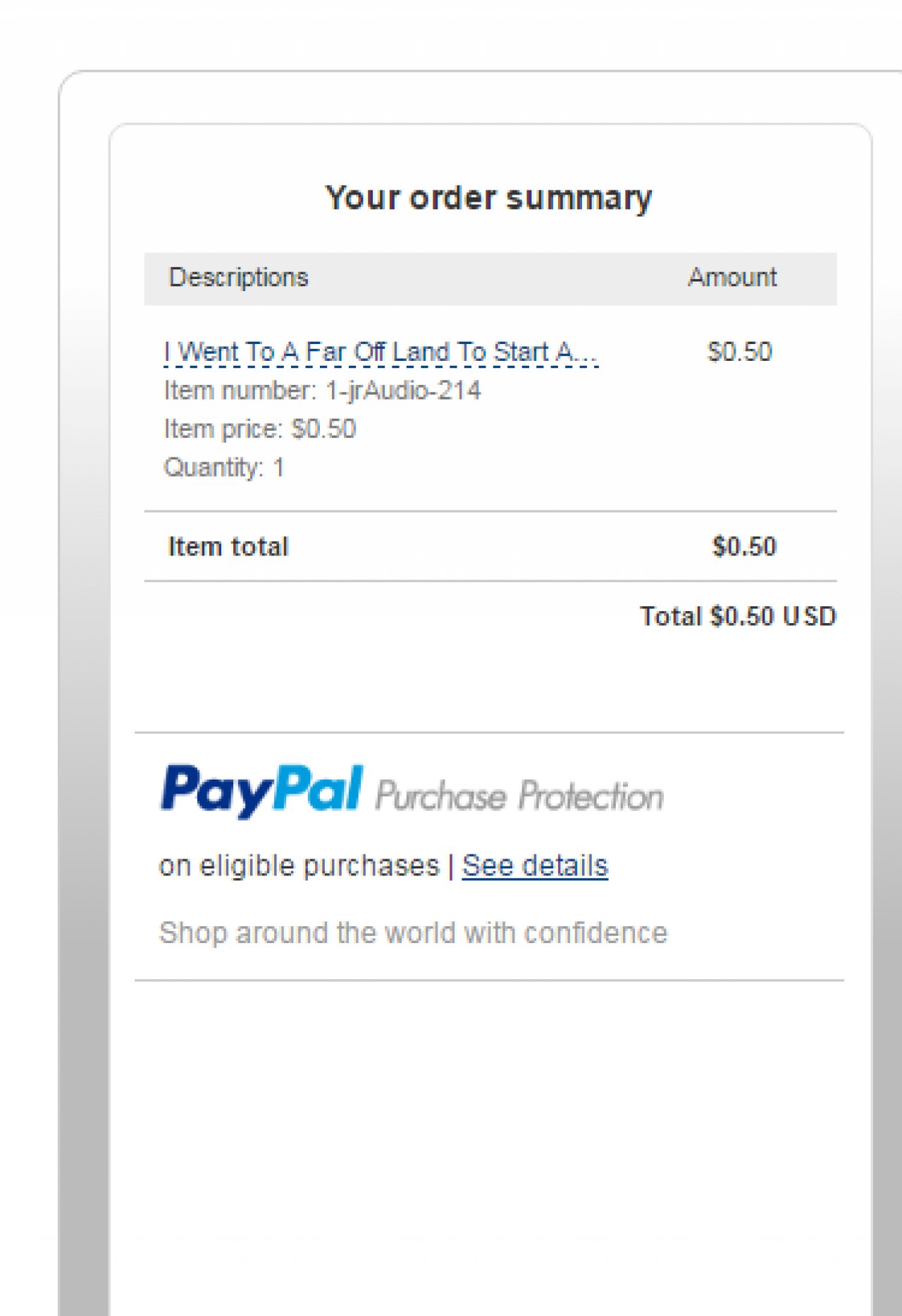Click the Amount column header

(x=732, y=278)
